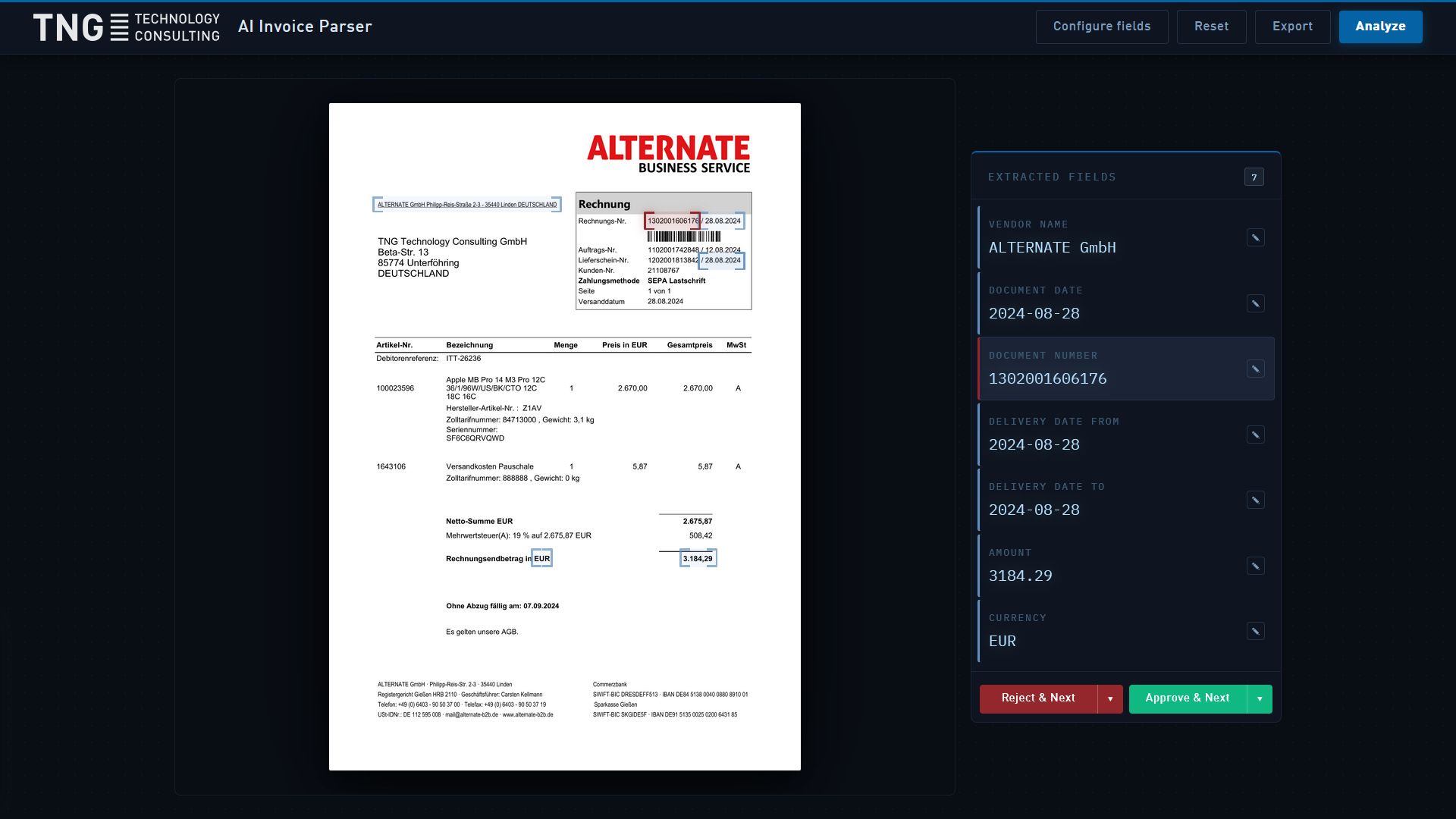Click the Reset button
Viewport: 1456px width, 819px height.
coord(1211,27)
